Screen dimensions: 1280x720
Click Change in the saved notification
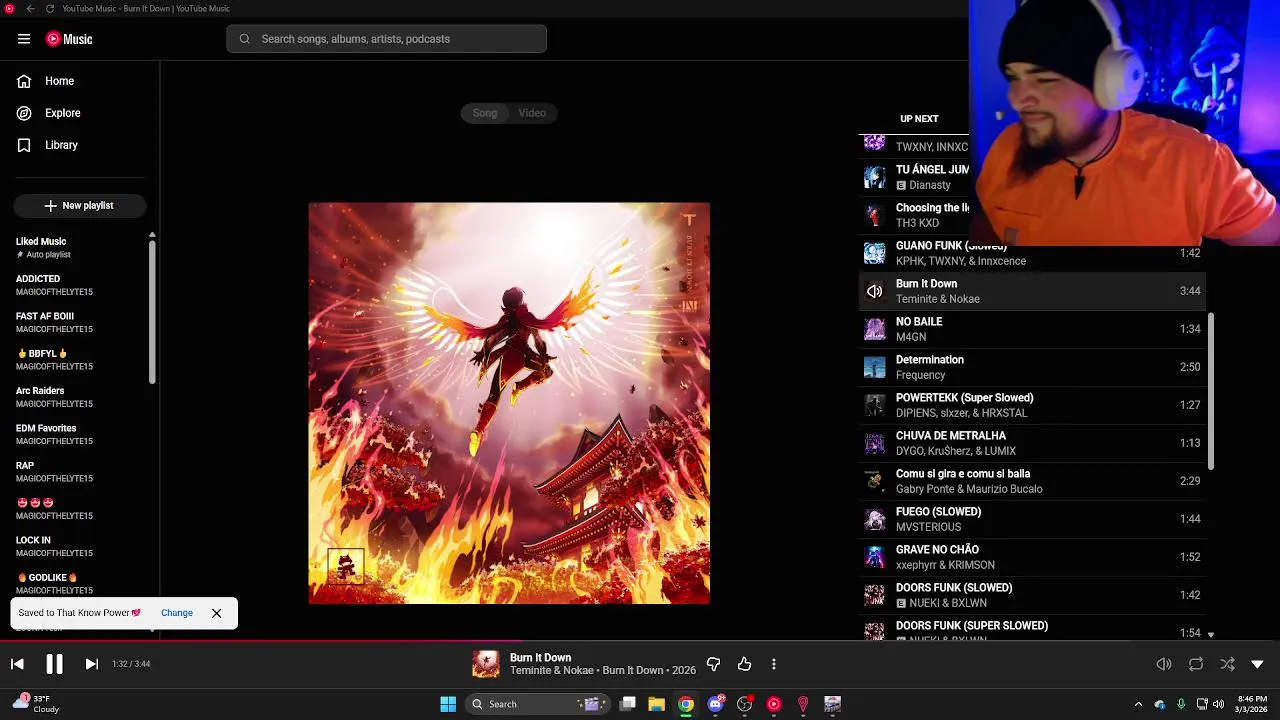tap(177, 613)
